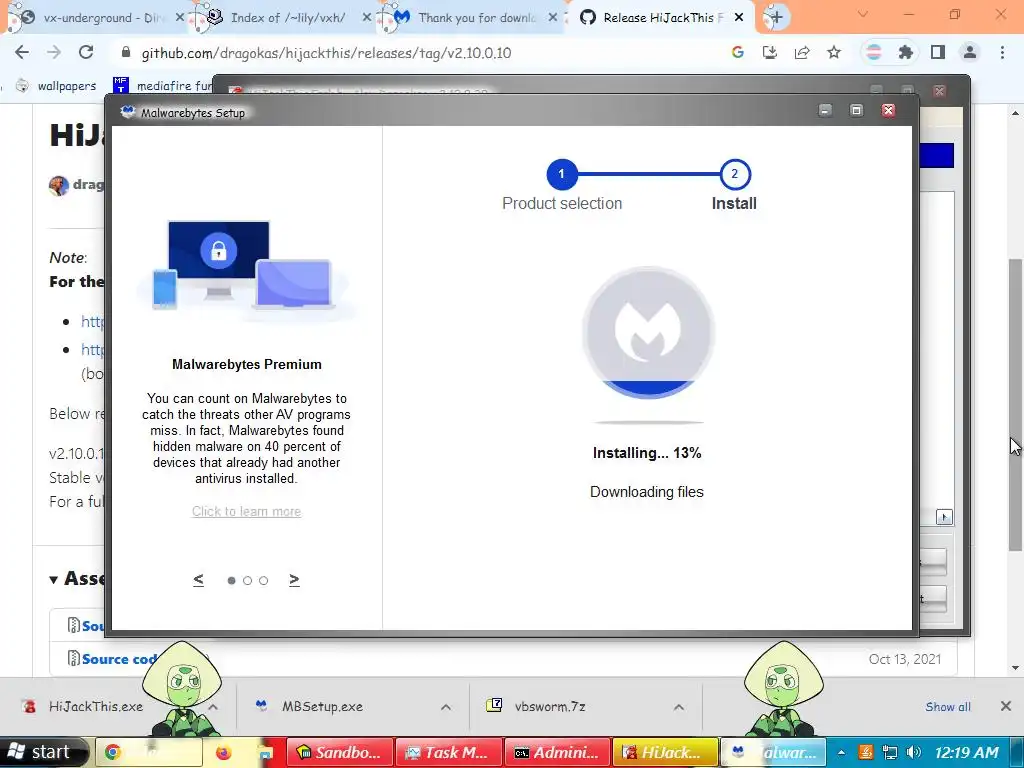Close the vx-underground tab
This screenshot has height=768, width=1024.
[x=180, y=18]
